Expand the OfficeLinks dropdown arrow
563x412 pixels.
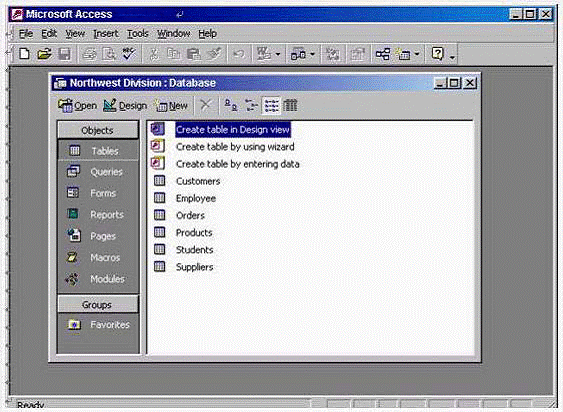point(278,55)
